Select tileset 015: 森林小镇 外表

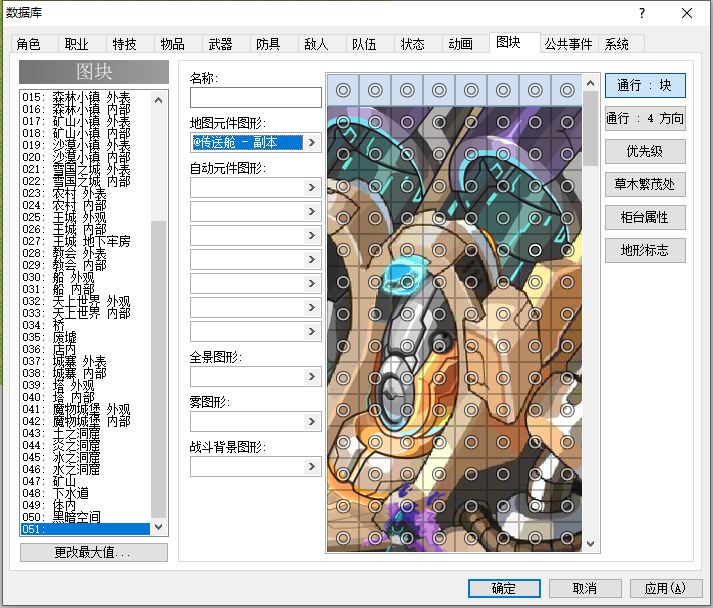(85, 97)
